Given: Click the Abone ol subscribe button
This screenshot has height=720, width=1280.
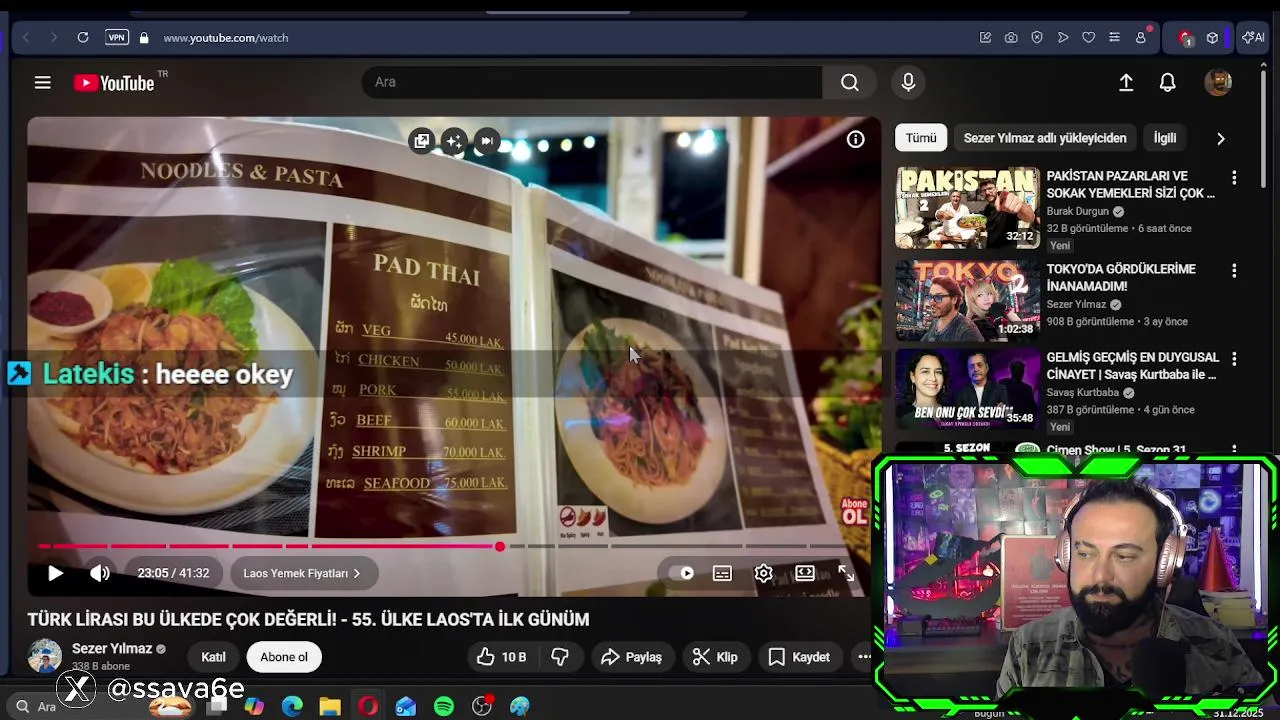Looking at the screenshot, I should 284,657.
